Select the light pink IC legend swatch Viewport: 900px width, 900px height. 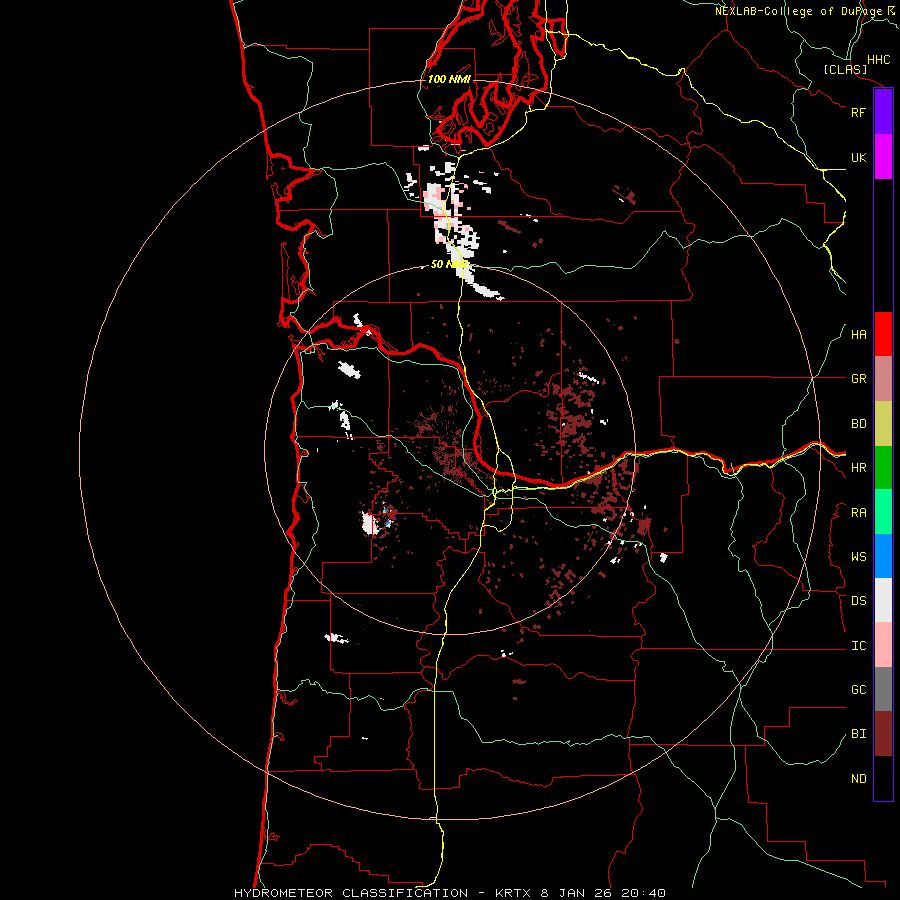883,645
